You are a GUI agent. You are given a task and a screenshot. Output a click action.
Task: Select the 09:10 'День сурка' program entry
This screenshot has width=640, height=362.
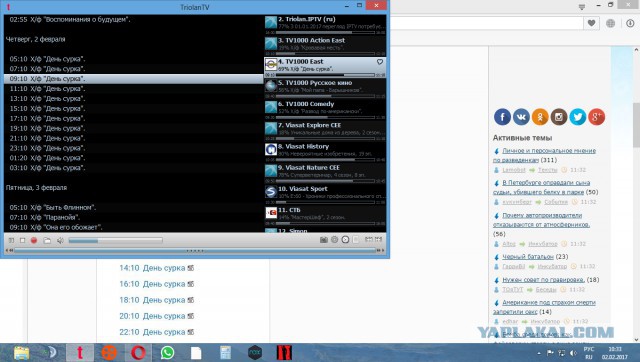(x=133, y=79)
